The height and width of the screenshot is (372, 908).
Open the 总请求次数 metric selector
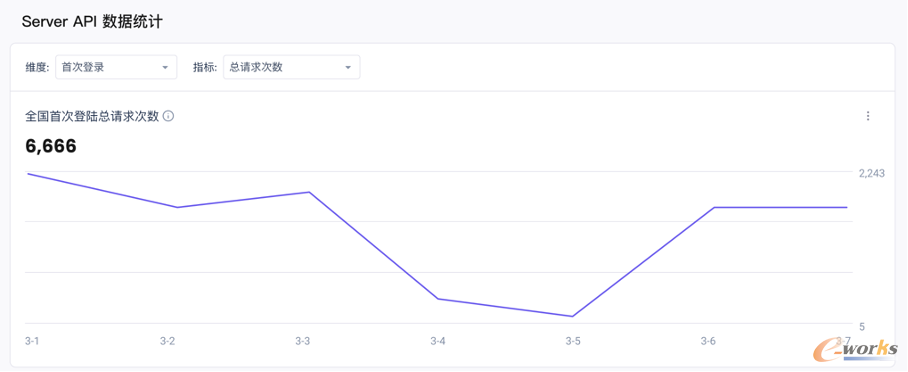pyautogui.click(x=291, y=67)
